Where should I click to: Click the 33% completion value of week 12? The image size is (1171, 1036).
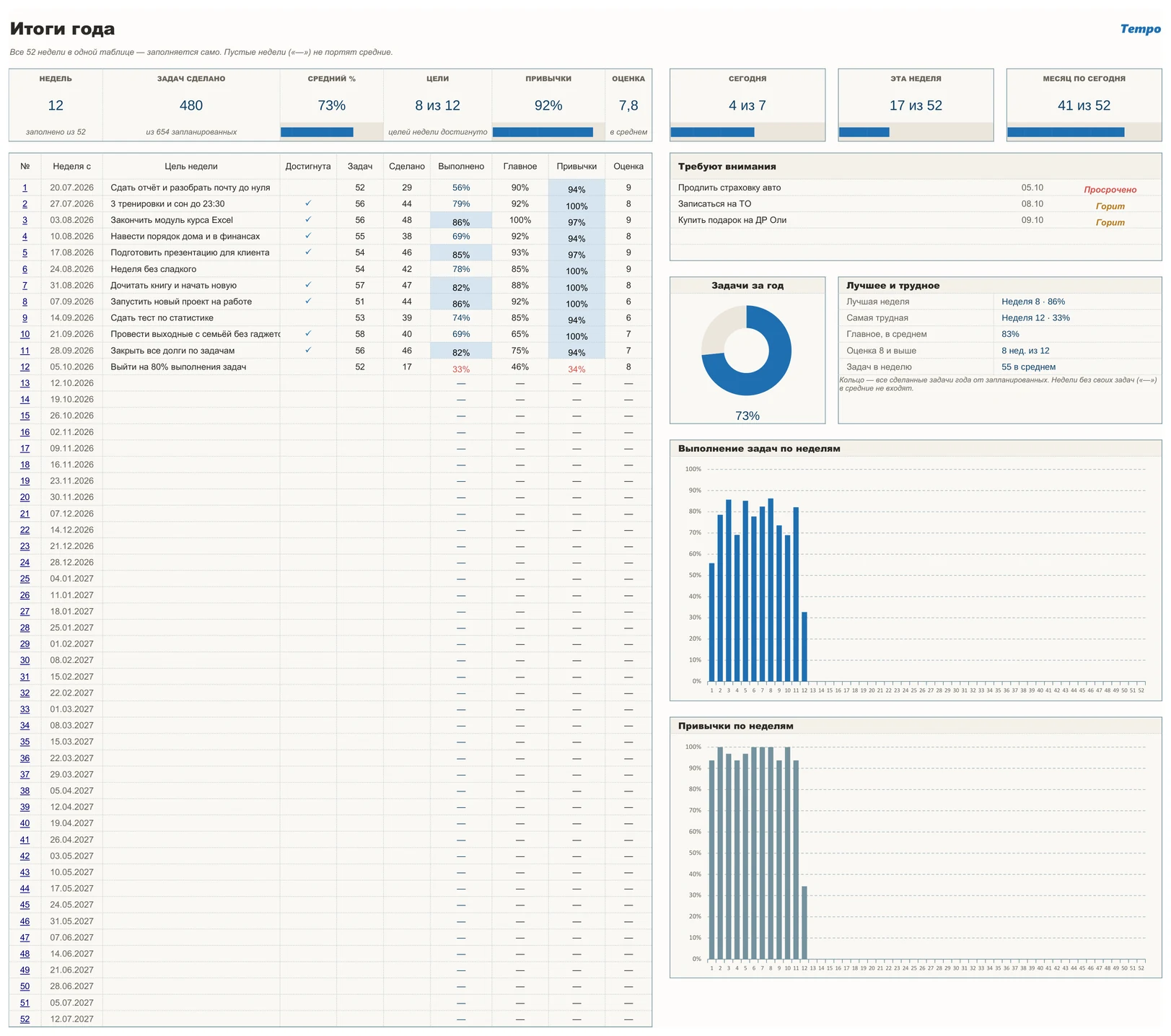tap(461, 369)
